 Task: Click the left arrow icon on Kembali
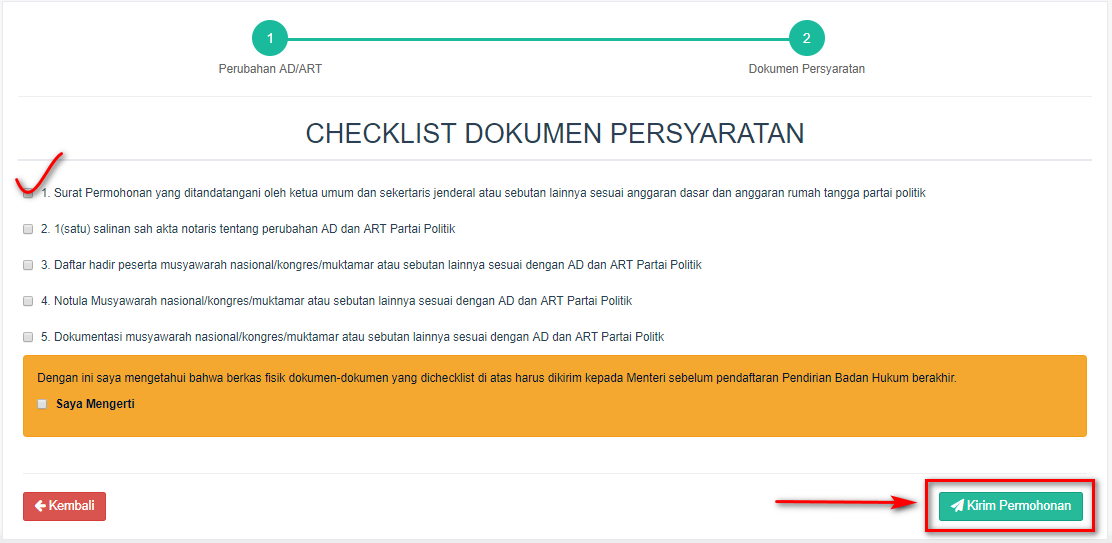[40, 506]
